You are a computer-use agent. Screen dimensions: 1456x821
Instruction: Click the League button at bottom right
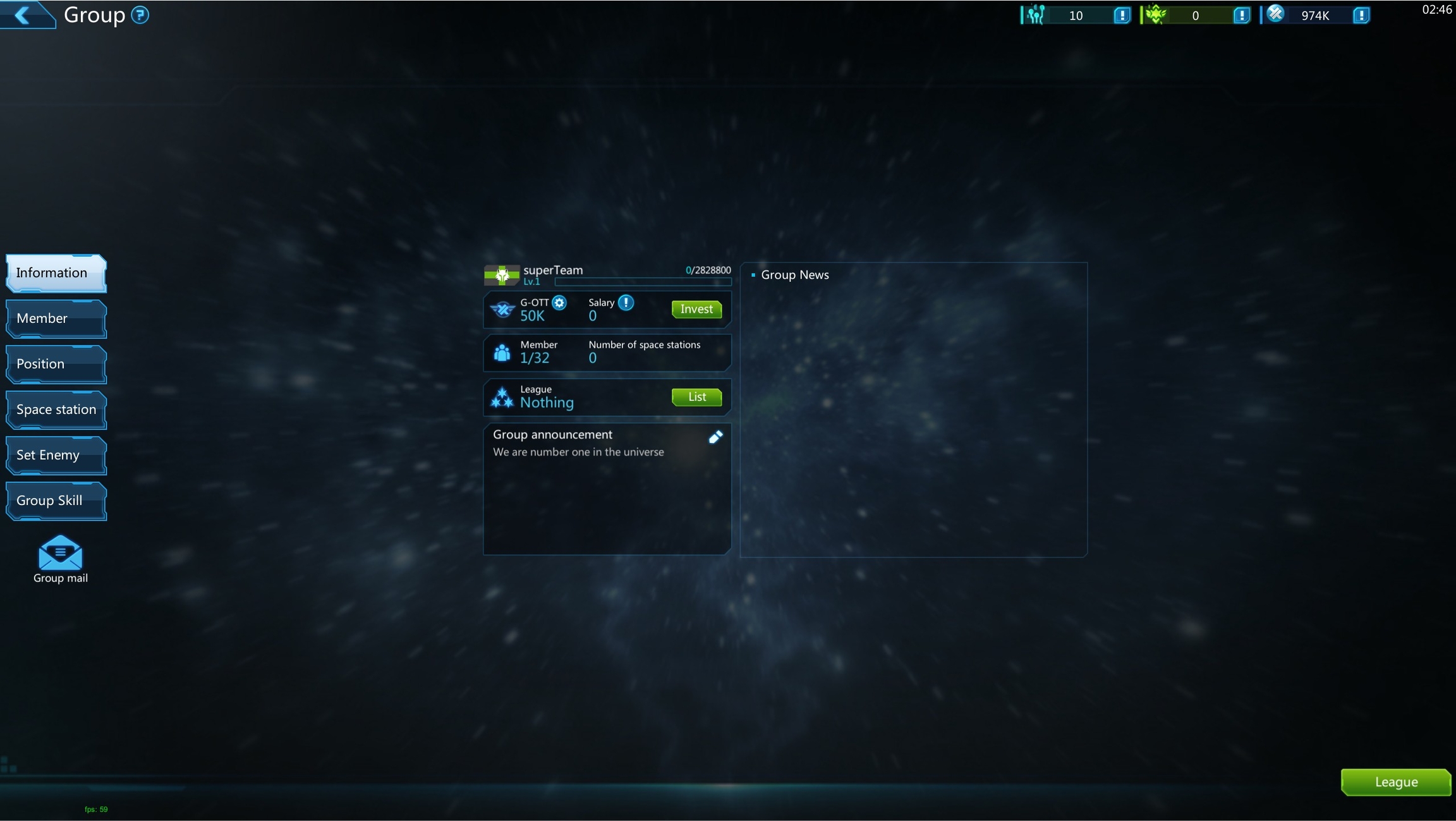point(1395,782)
